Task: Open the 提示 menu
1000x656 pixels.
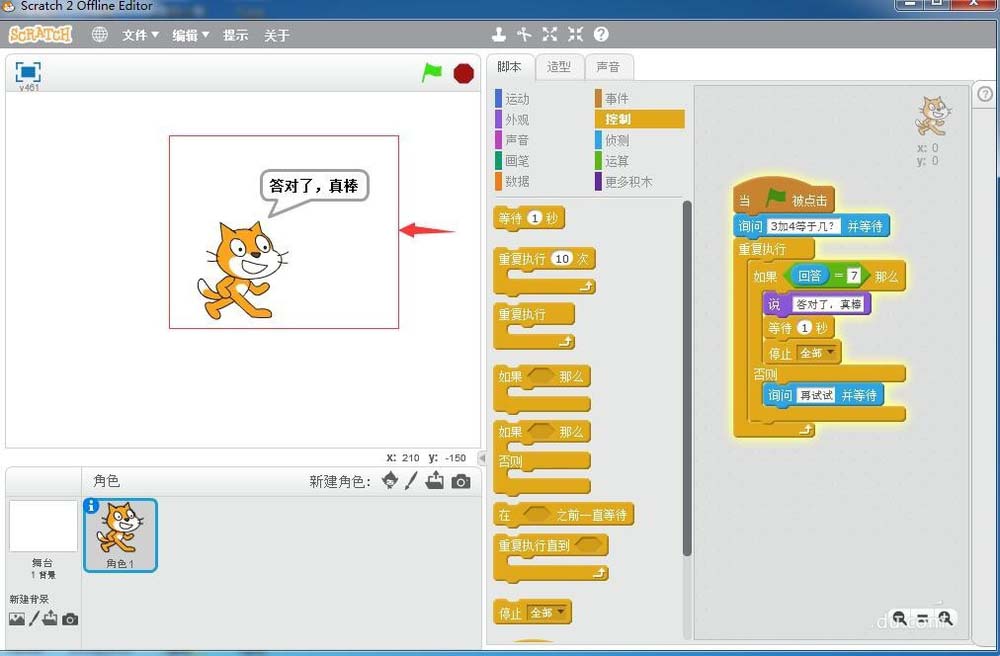Action: [x=235, y=35]
